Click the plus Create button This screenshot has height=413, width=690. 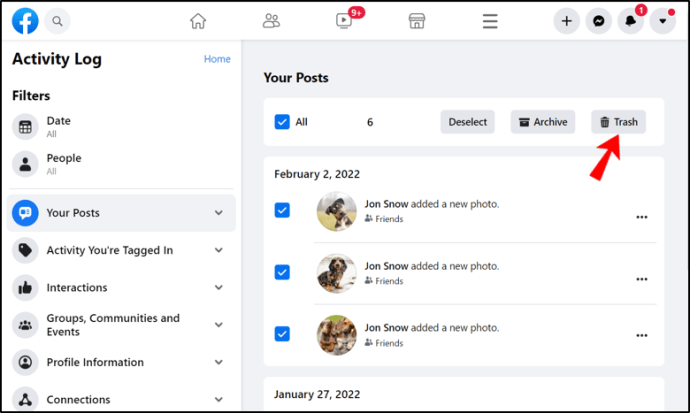(x=567, y=21)
